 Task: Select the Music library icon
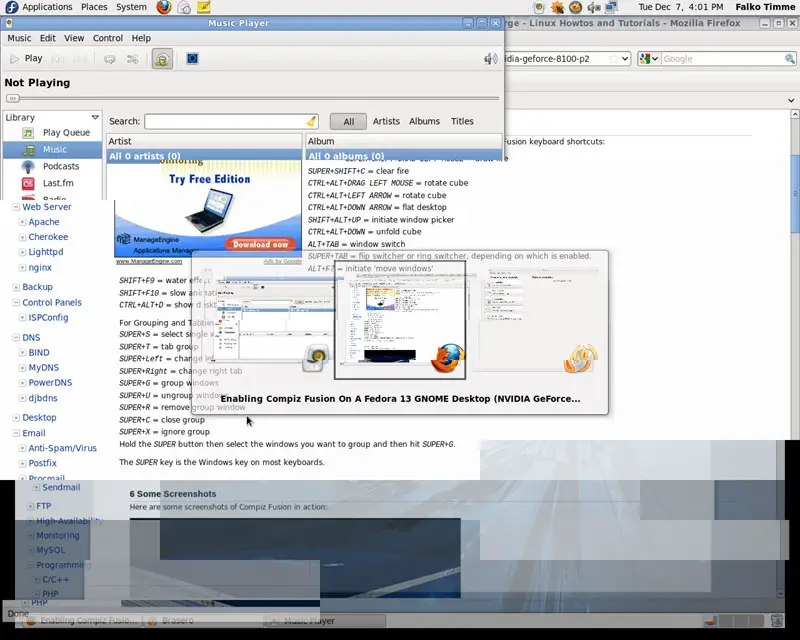tap(29, 150)
